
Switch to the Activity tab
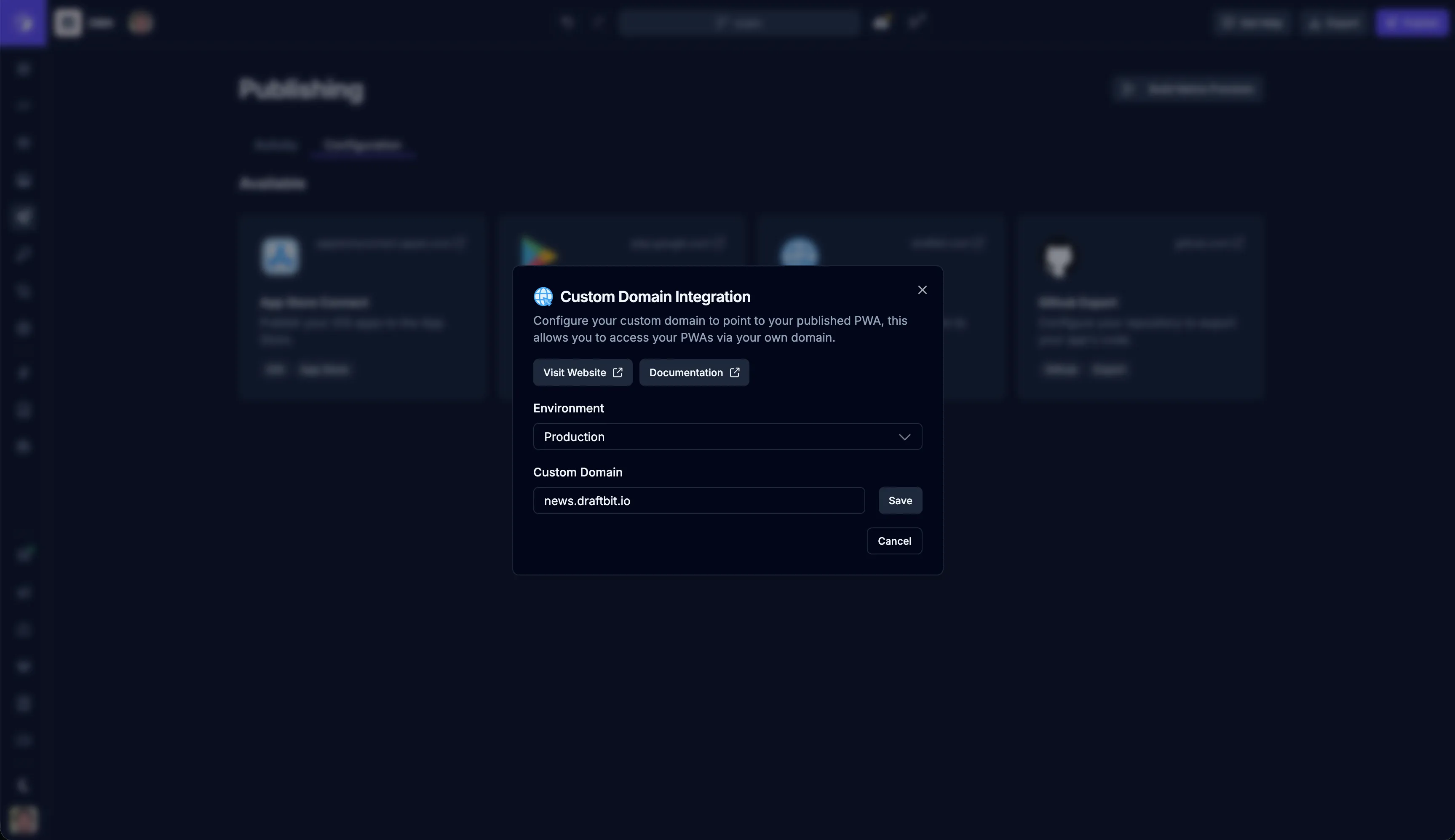click(x=276, y=145)
